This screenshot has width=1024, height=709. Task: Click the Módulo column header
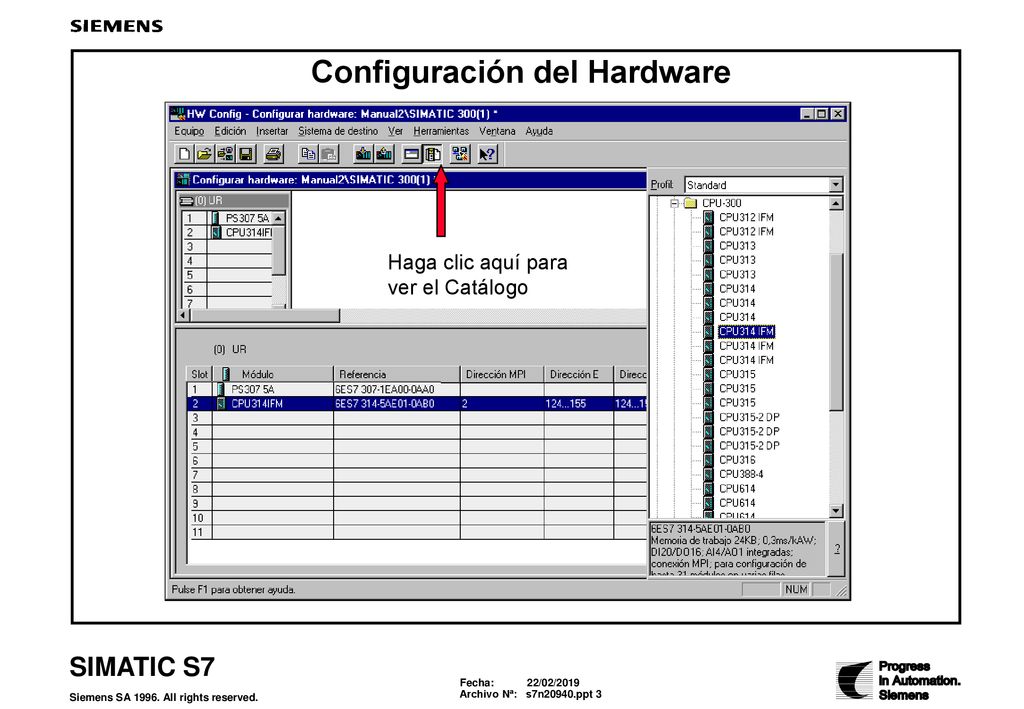pos(272,374)
